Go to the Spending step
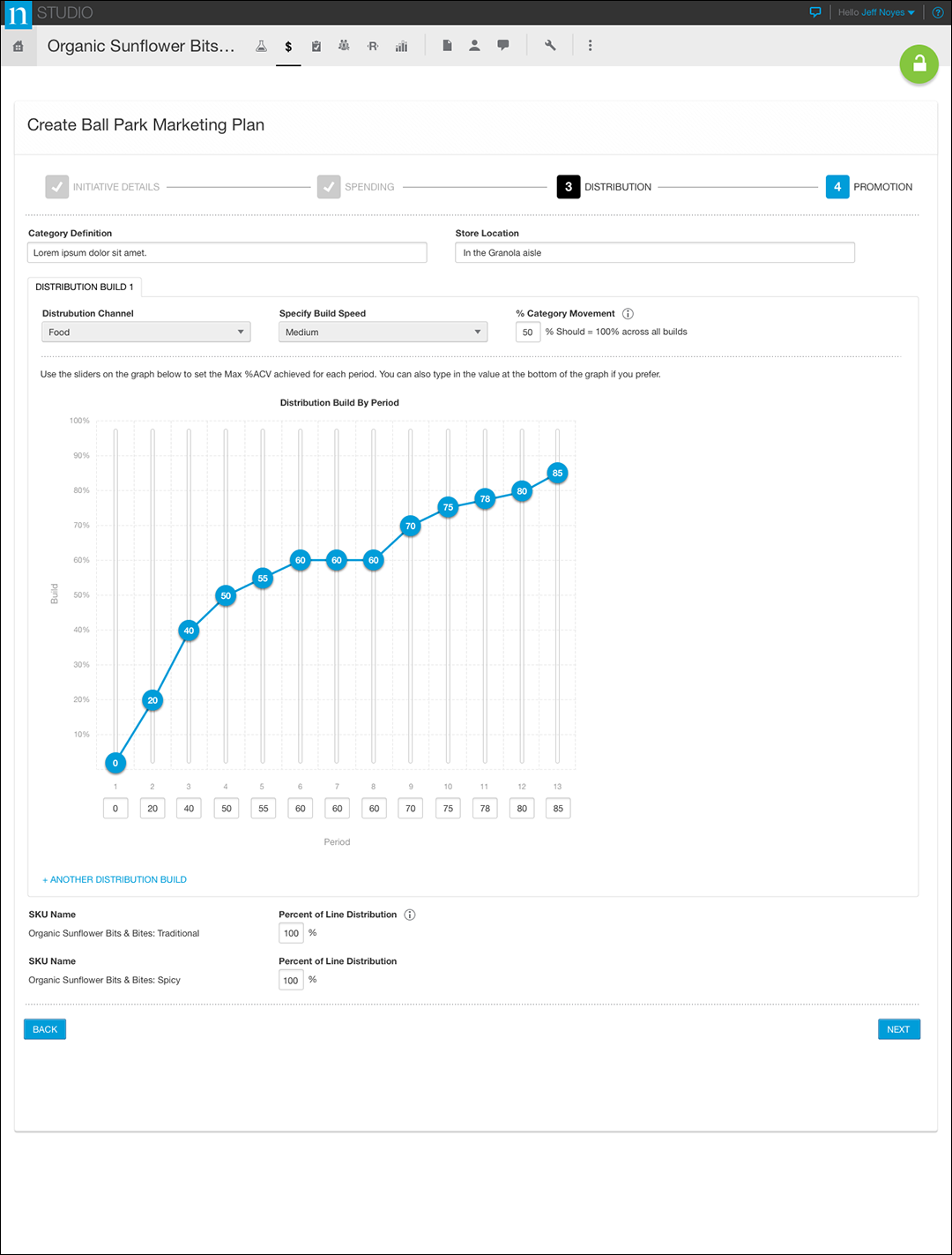 point(356,187)
